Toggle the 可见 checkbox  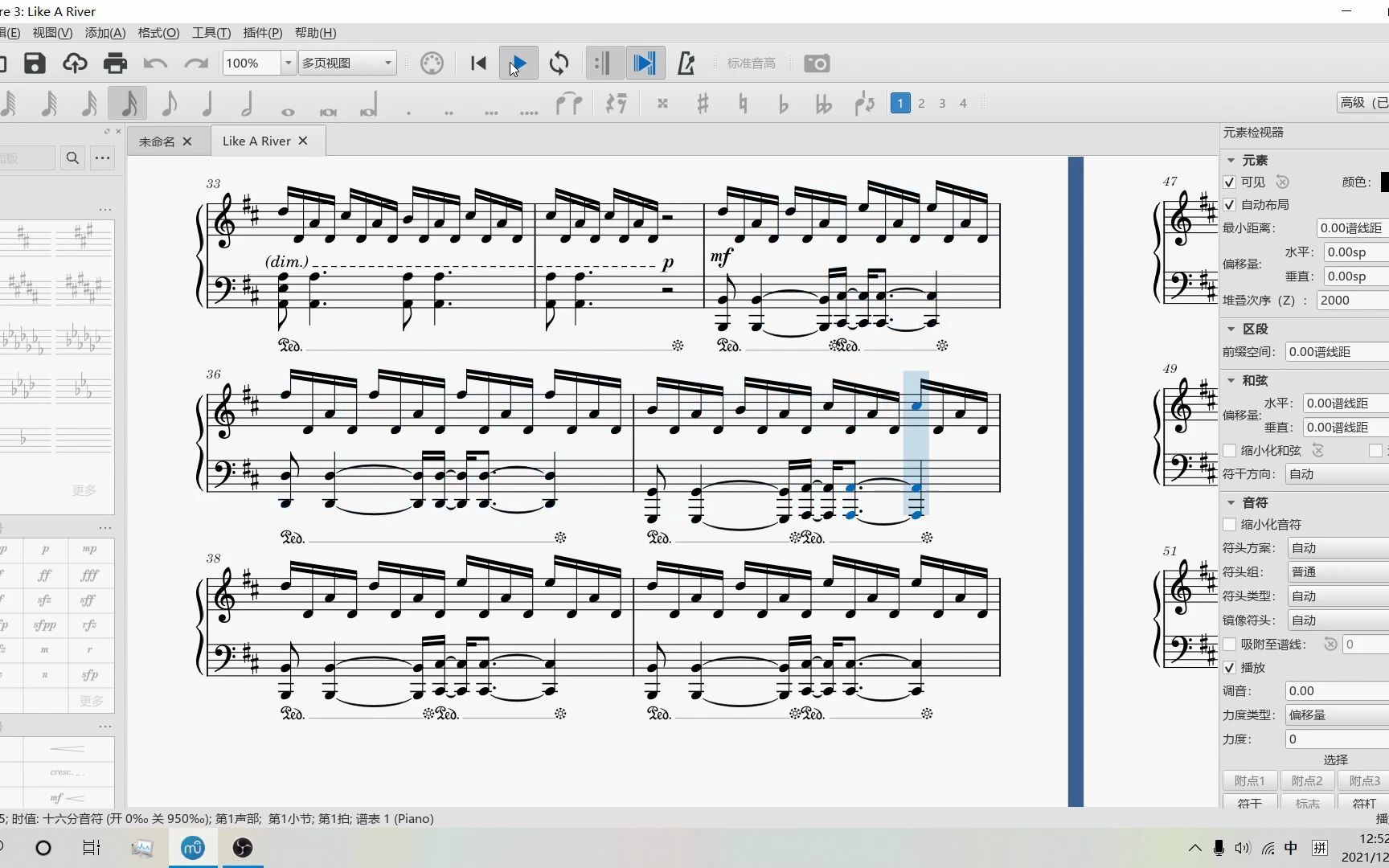point(1229,182)
